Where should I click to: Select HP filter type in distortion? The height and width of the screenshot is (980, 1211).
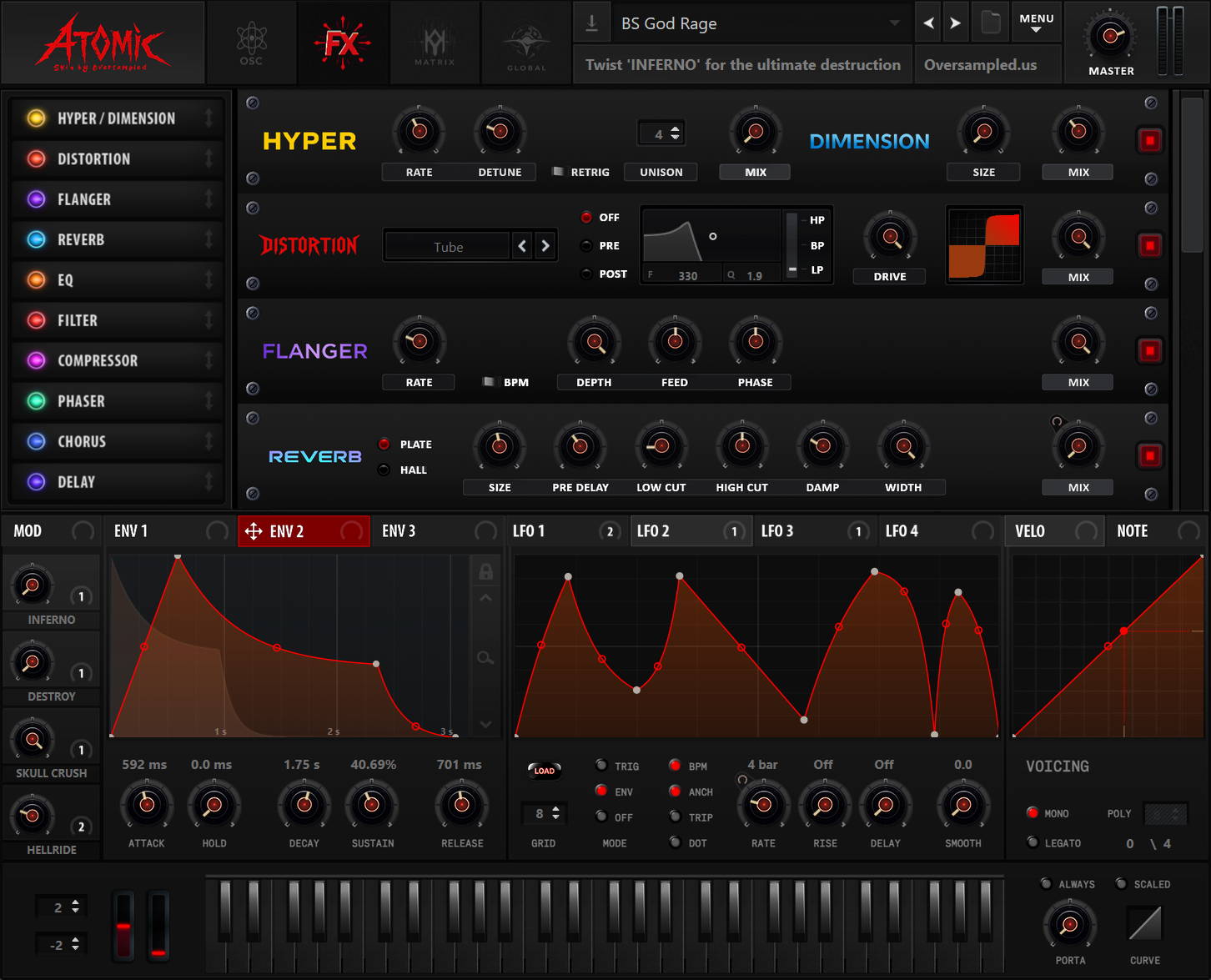817,220
